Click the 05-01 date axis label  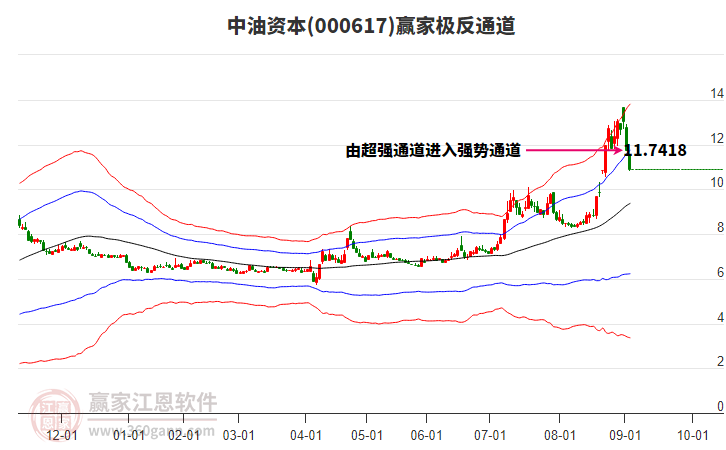[367, 436]
